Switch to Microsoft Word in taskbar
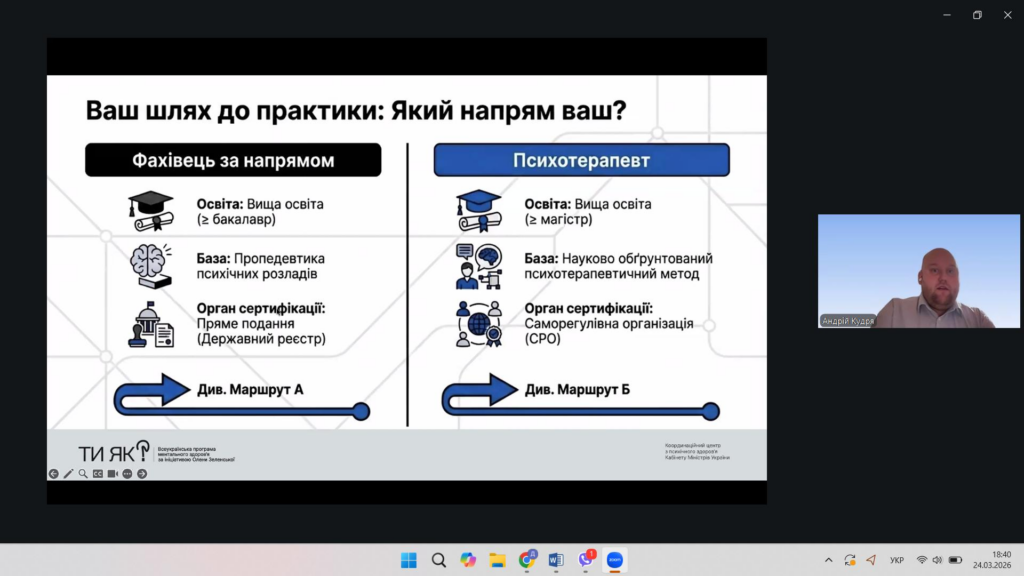1024x576 pixels. click(x=556, y=560)
